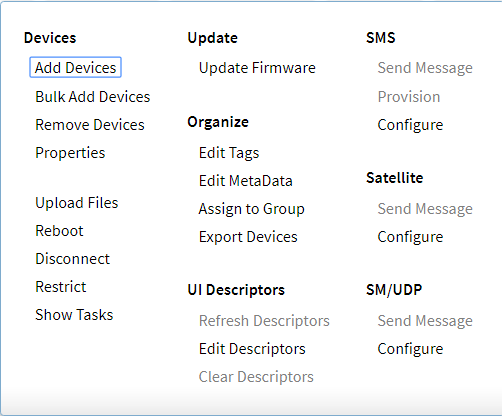
Task: Select Restrict device option
Action: (61, 287)
